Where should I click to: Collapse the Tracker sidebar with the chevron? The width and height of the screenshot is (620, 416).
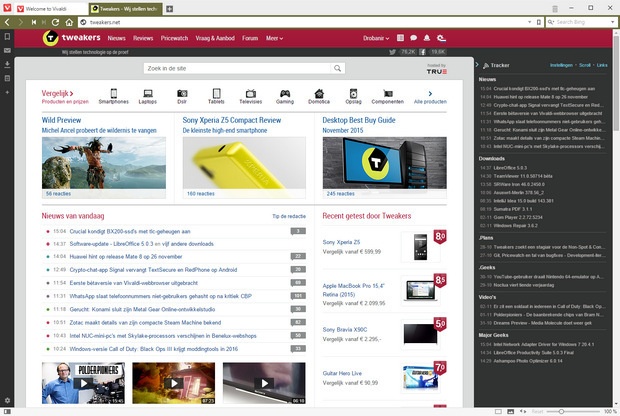click(x=476, y=65)
